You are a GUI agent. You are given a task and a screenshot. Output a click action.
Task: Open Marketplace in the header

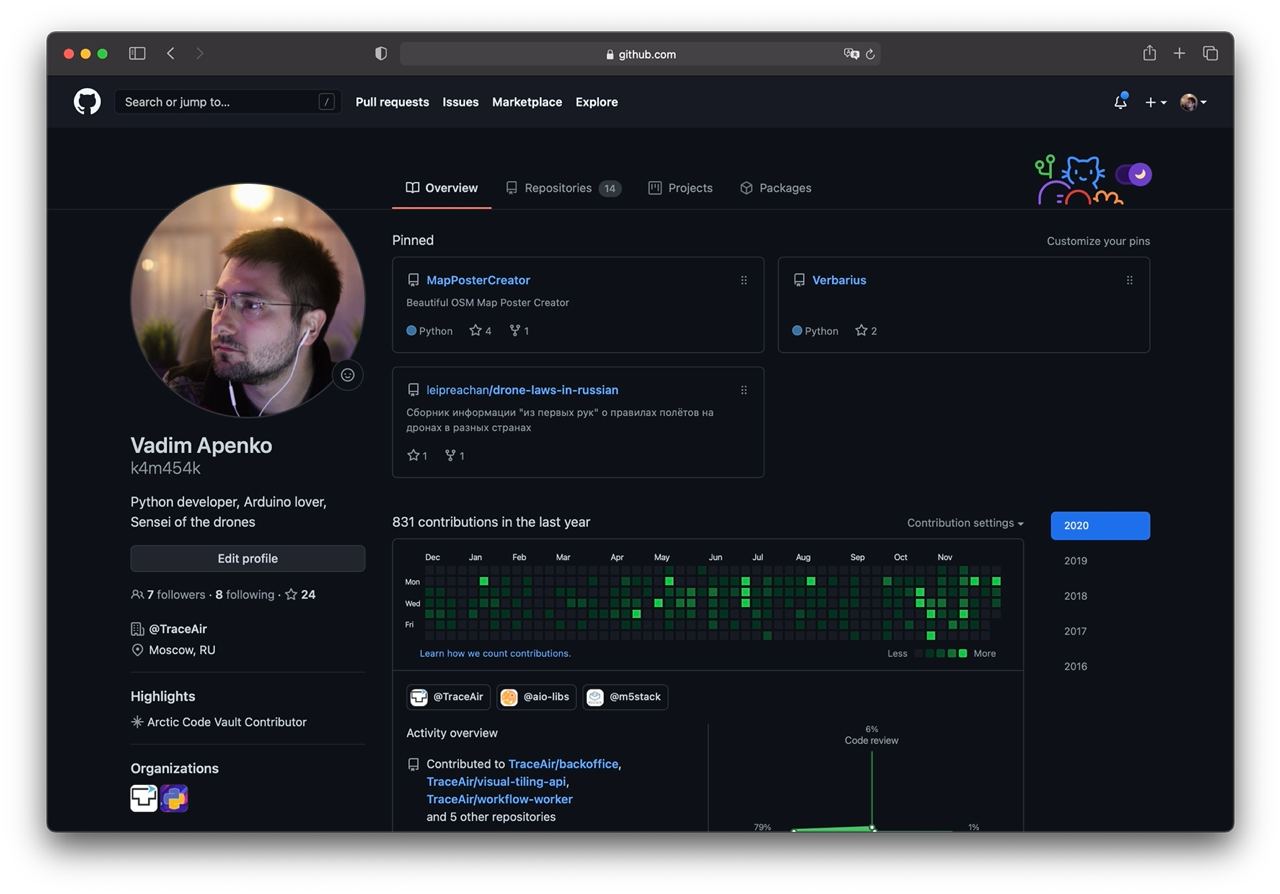click(527, 102)
